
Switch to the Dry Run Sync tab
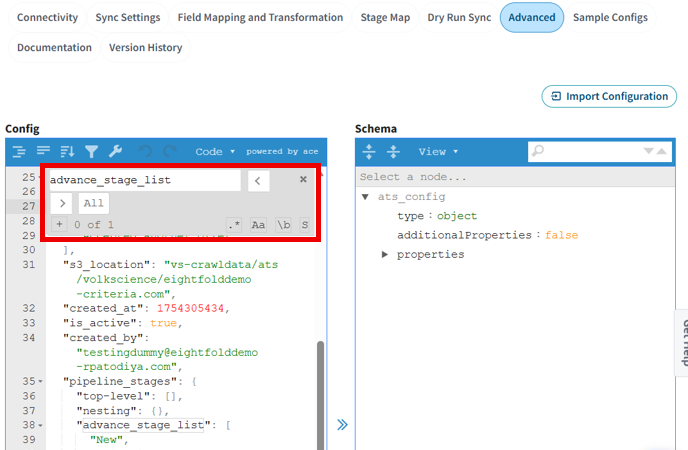pyautogui.click(x=459, y=18)
